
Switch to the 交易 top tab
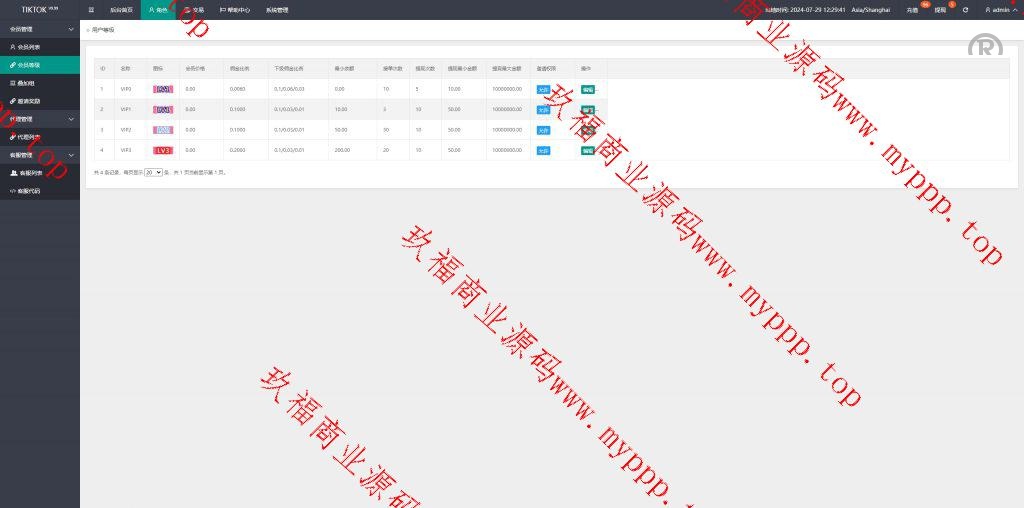click(194, 9)
